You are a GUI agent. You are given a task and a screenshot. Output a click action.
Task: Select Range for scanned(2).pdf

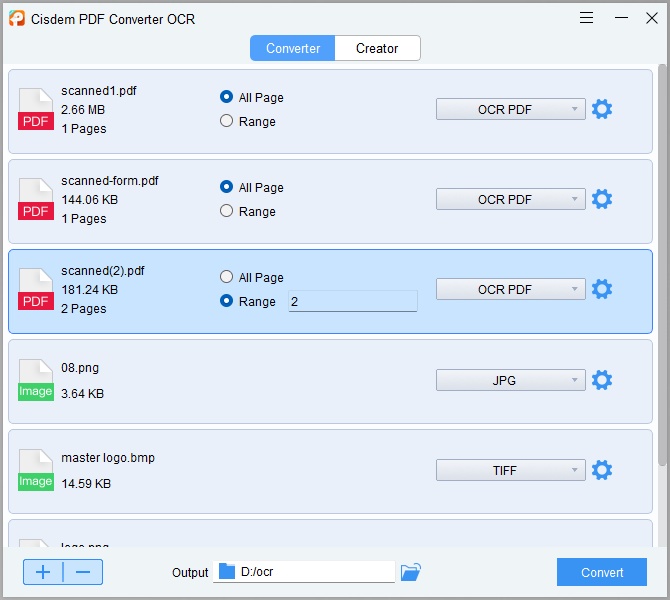[248, 301]
